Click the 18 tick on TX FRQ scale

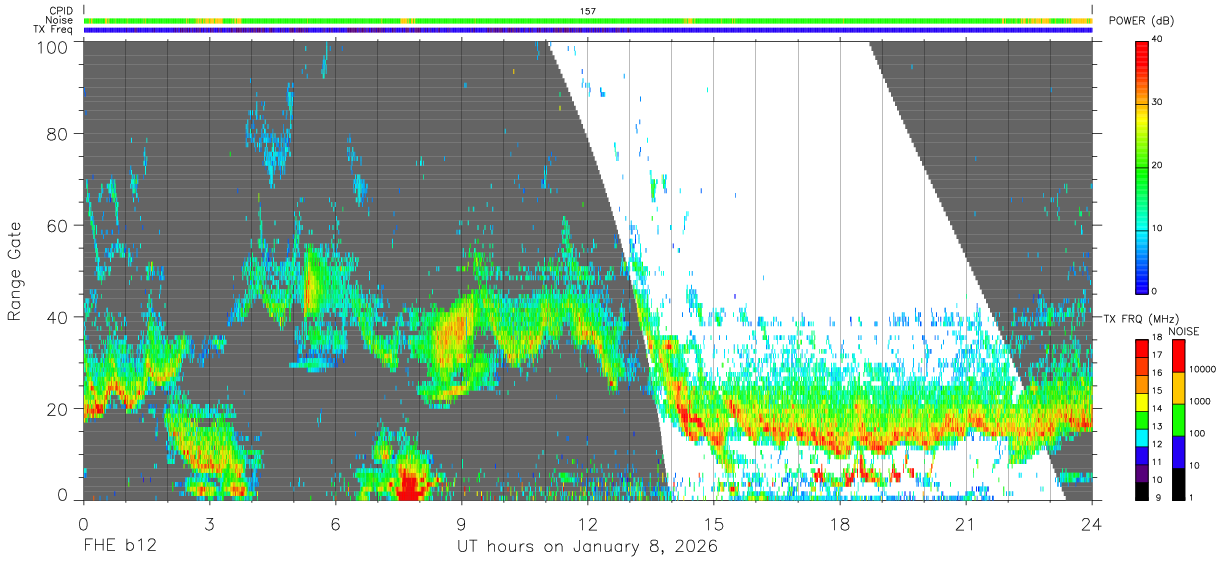coord(1158,339)
